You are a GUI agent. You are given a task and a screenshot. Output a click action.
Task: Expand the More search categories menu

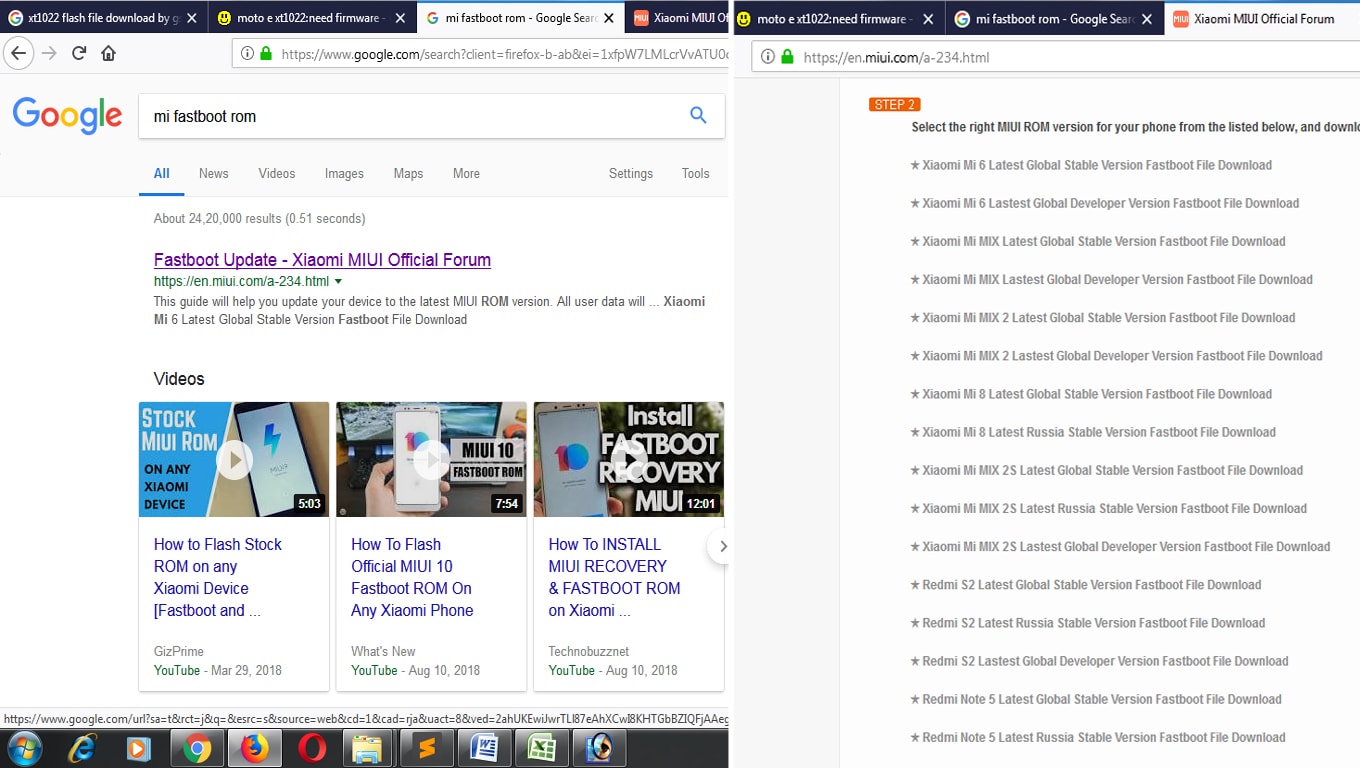coord(466,173)
